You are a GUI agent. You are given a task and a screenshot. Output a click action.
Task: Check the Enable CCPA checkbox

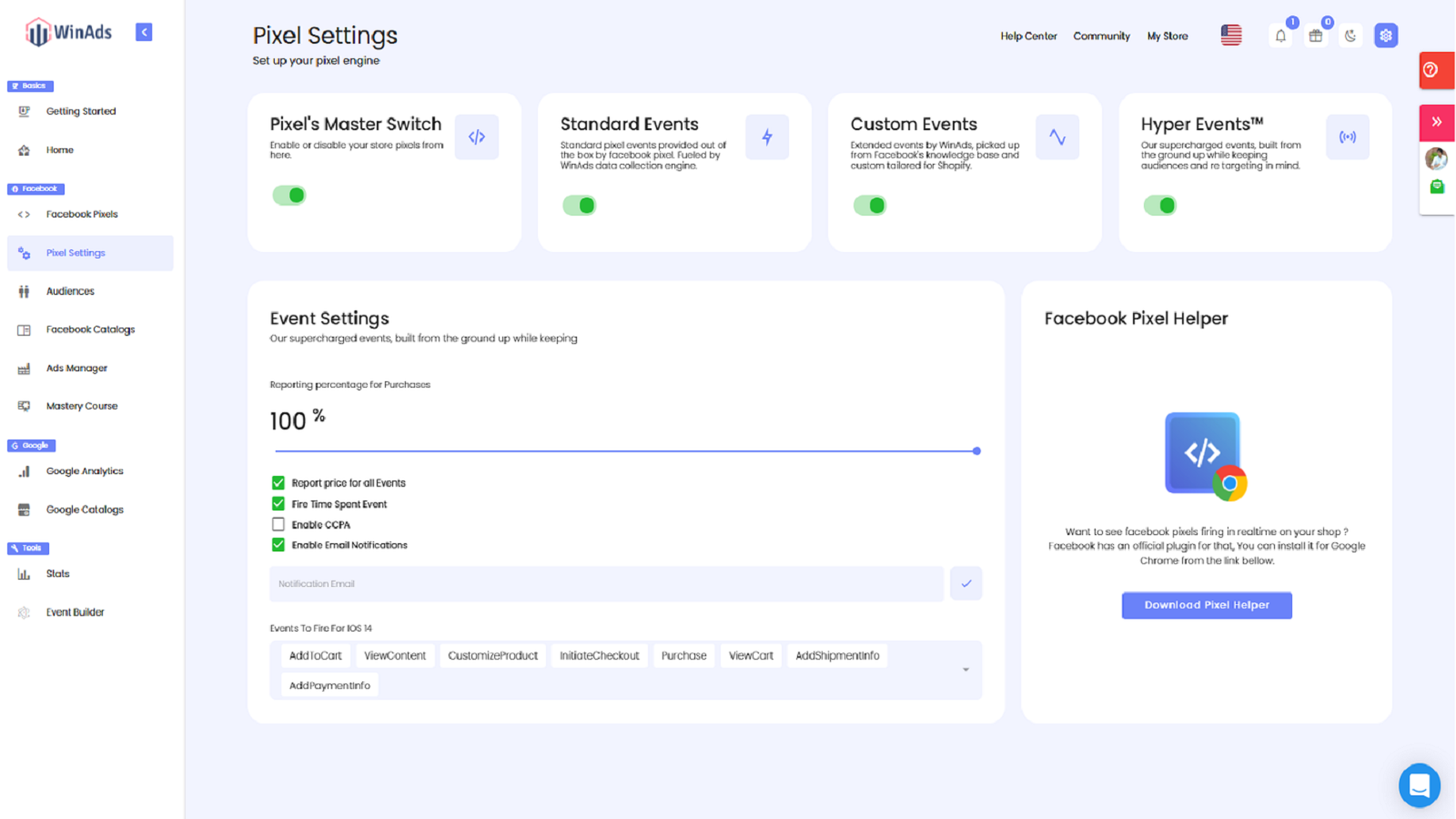278,525
